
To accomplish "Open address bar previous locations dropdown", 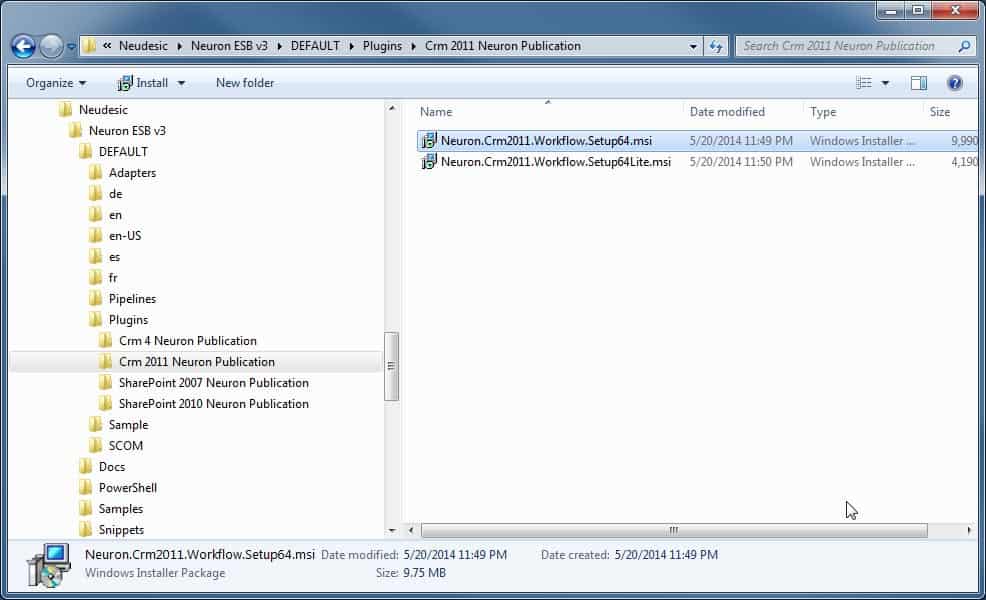I will tap(693, 46).
